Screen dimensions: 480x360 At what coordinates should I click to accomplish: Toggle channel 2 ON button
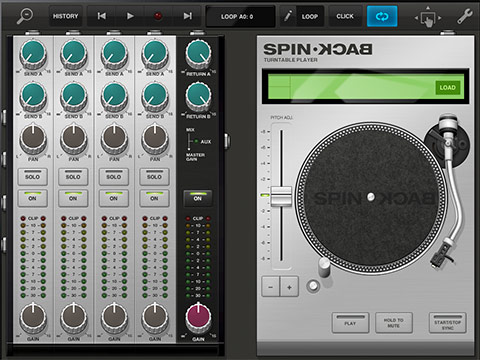(73, 198)
